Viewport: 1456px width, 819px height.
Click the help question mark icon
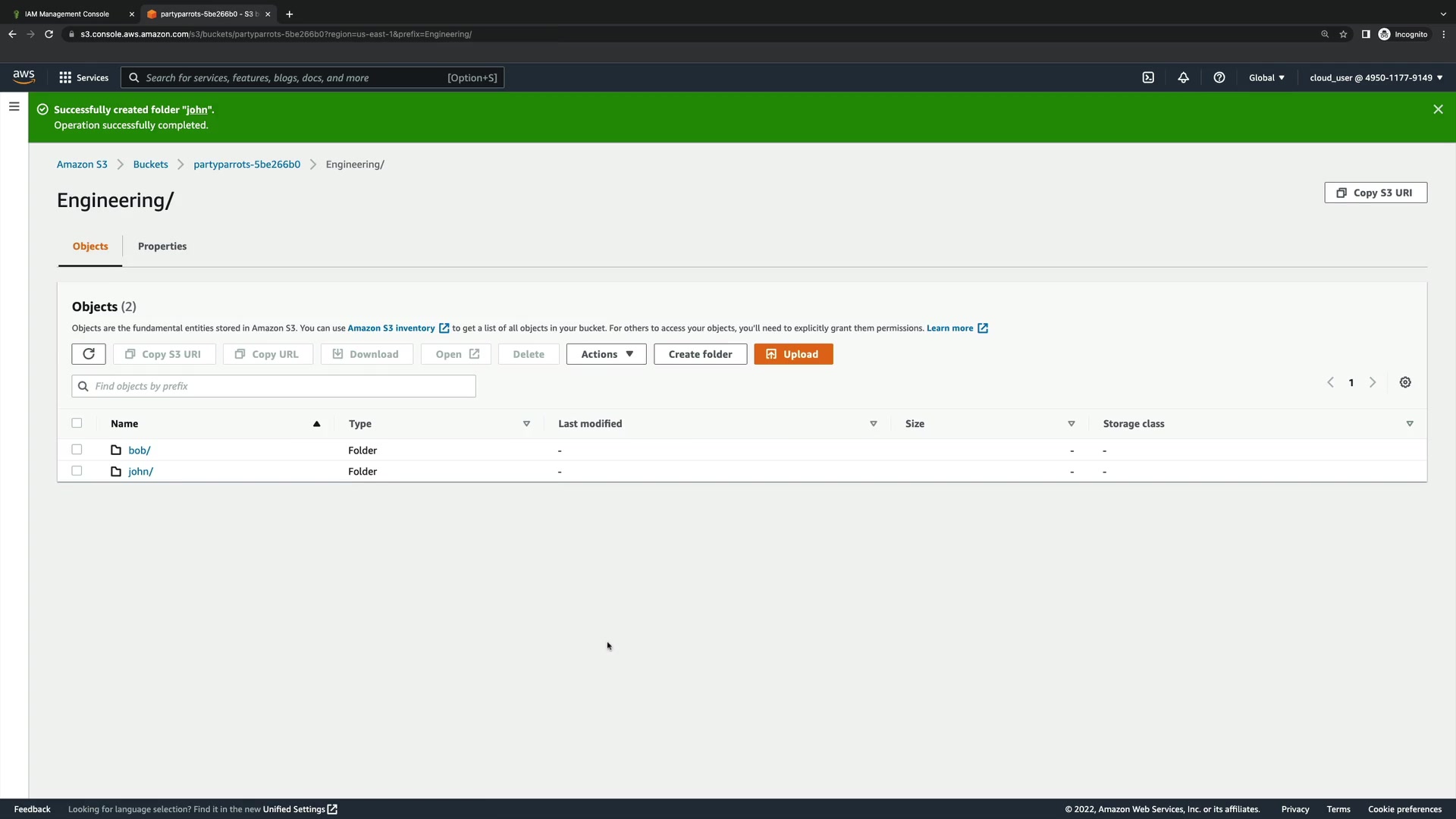(x=1219, y=77)
